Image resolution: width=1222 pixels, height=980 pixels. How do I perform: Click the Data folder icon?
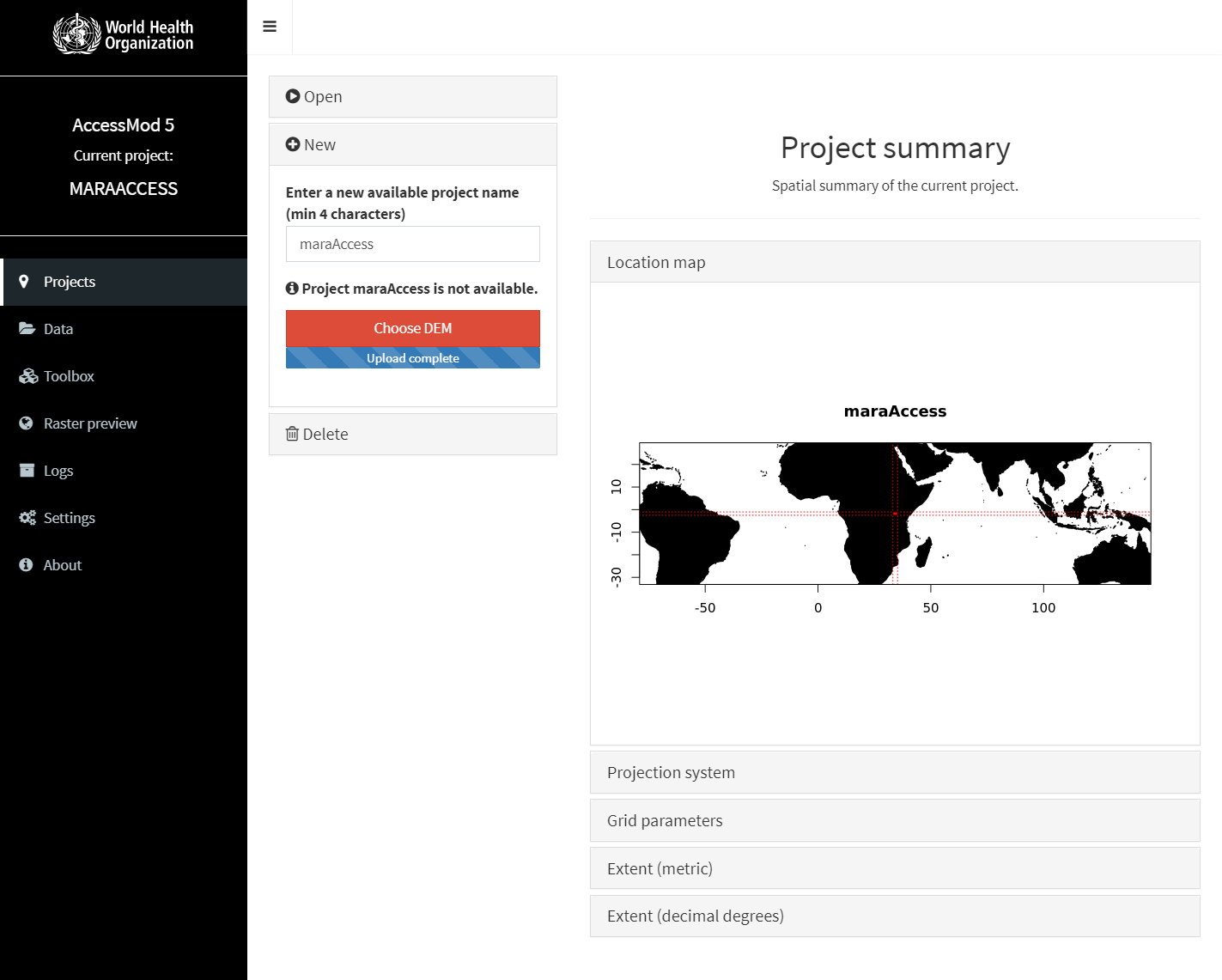pyautogui.click(x=27, y=329)
